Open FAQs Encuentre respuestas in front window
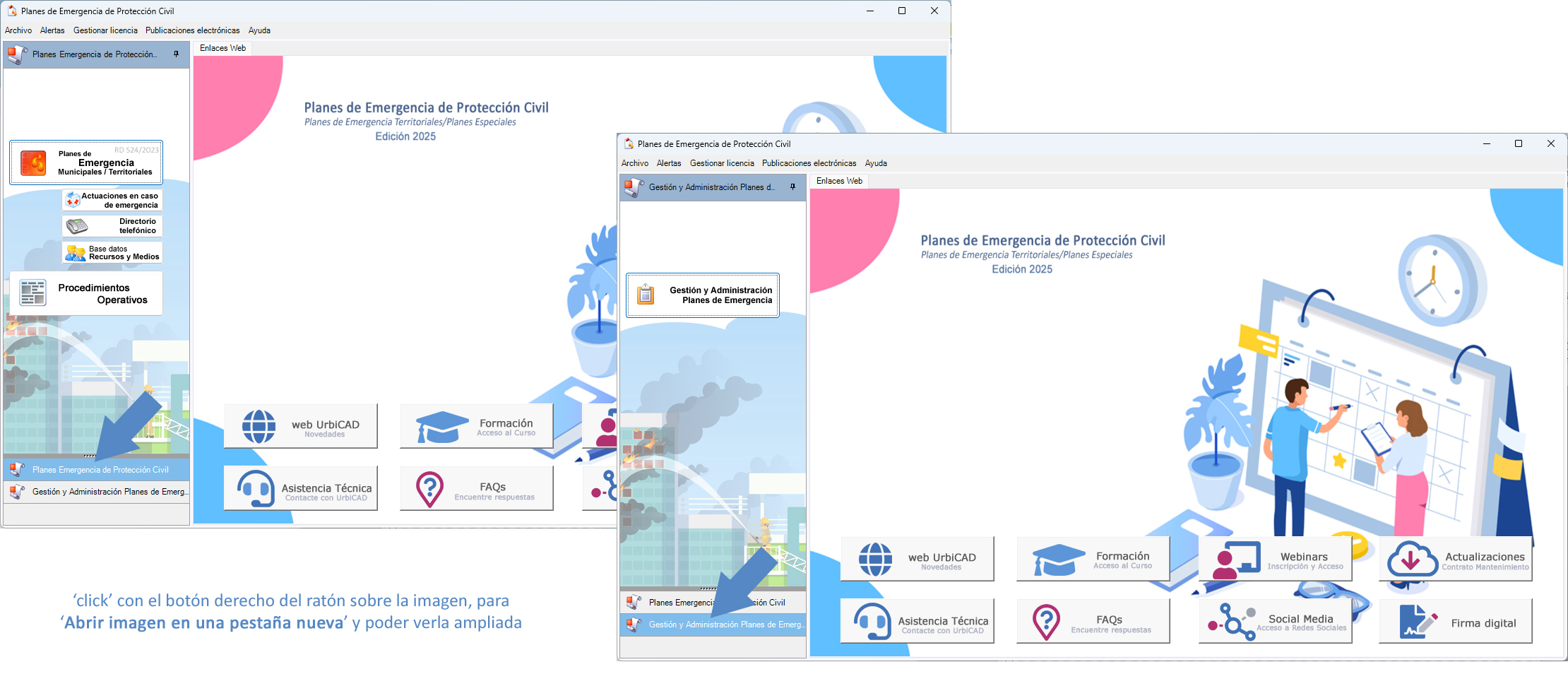The image size is (1568, 674). pyautogui.click(x=1093, y=621)
